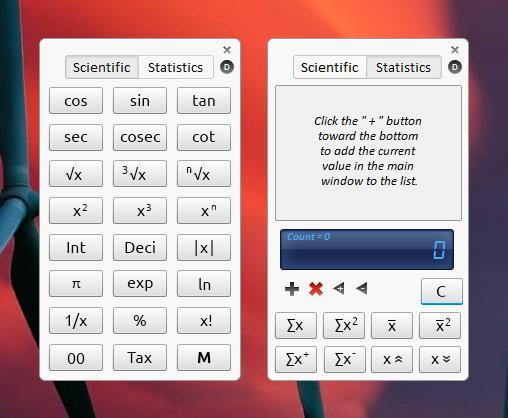The height and width of the screenshot is (418, 508).
Task: Click the exp button
Action: click(x=140, y=284)
